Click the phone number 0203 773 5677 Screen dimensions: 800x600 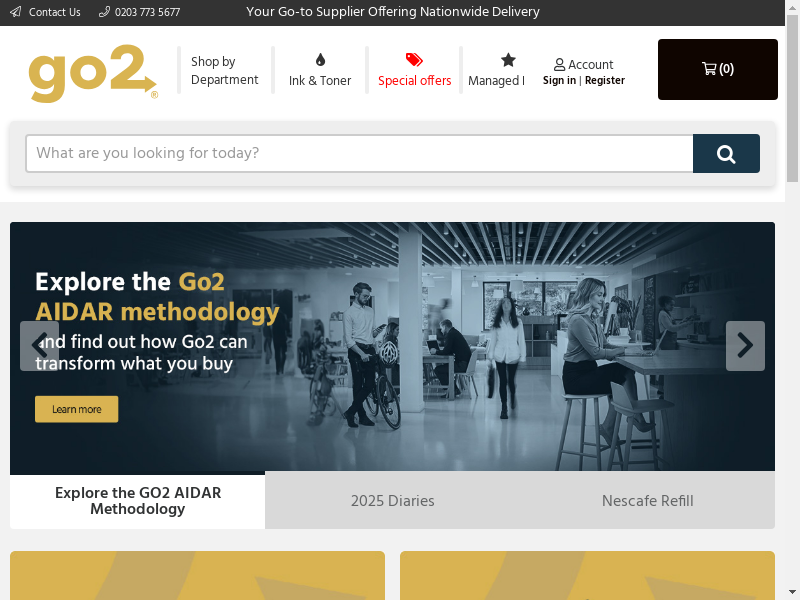tap(147, 12)
